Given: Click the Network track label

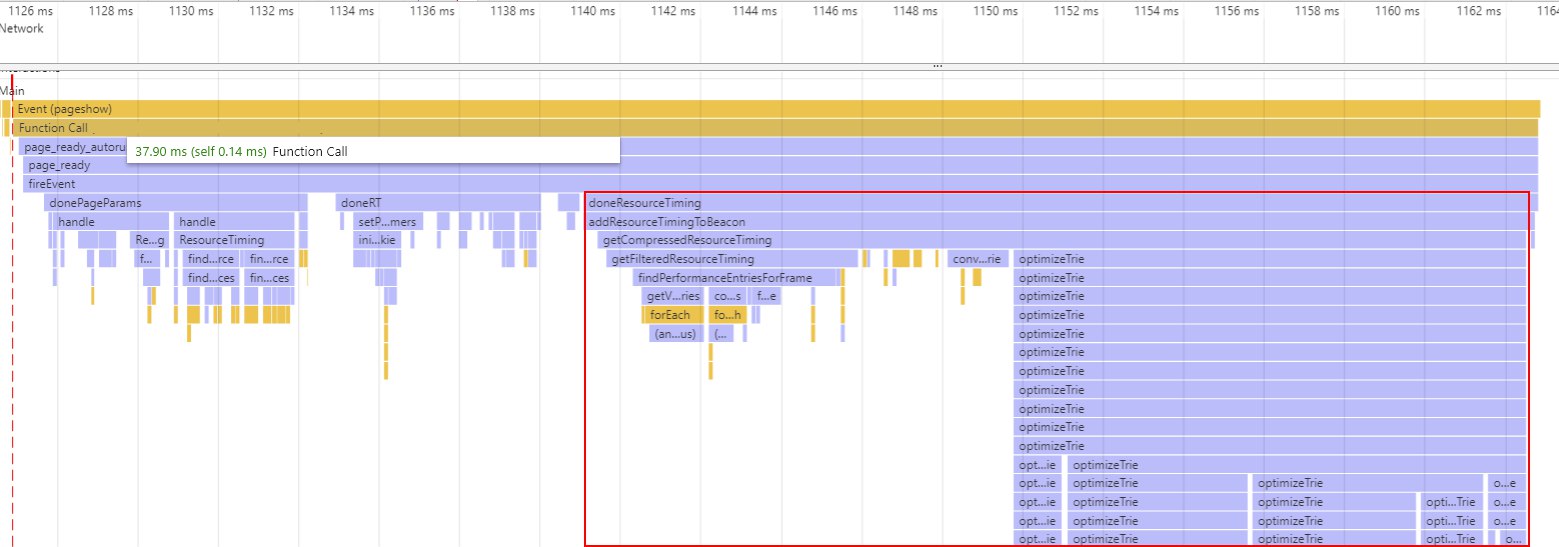Looking at the screenshot, I should (23, 28).
